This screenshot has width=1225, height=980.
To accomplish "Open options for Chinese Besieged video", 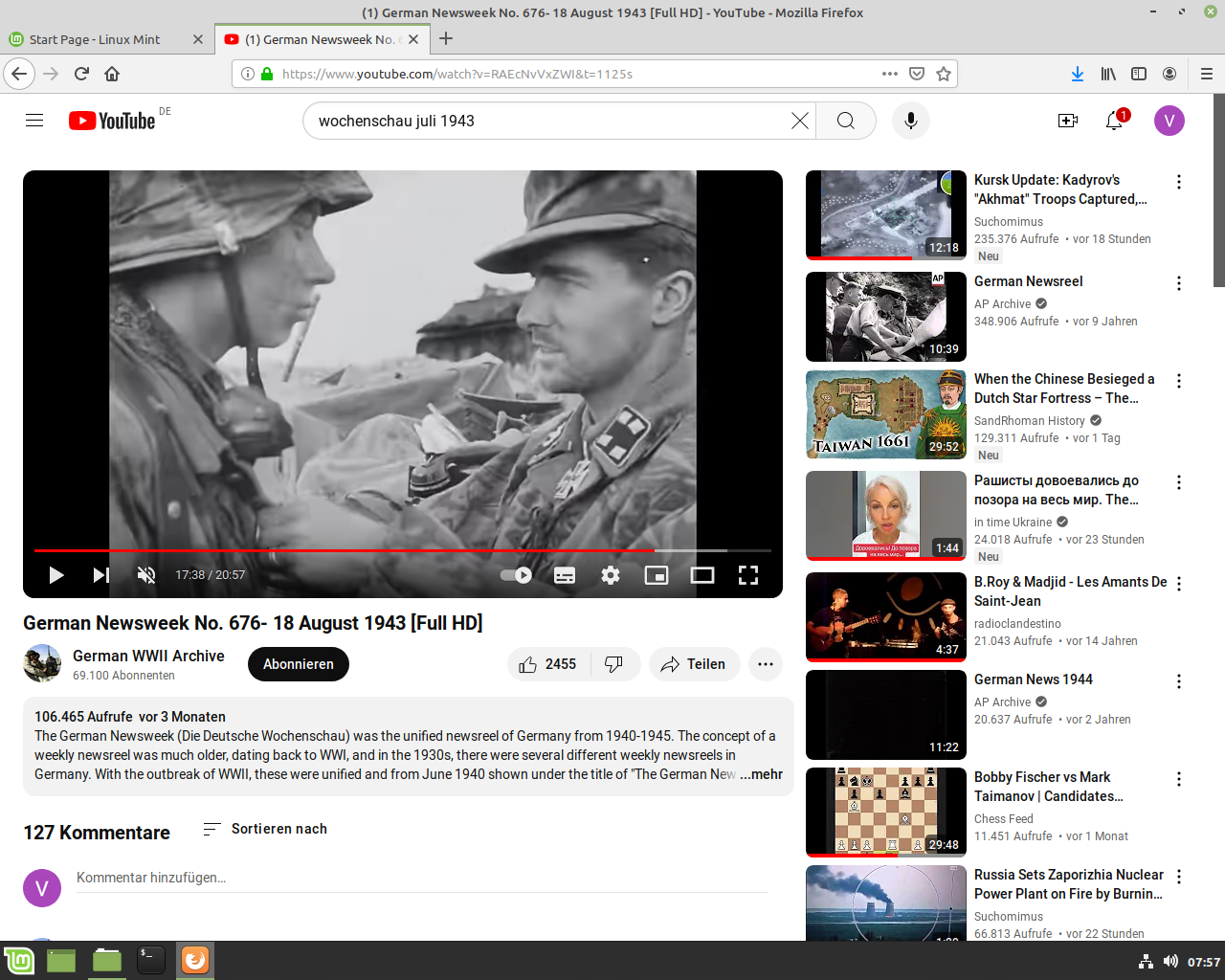I will pos(1179,381).
